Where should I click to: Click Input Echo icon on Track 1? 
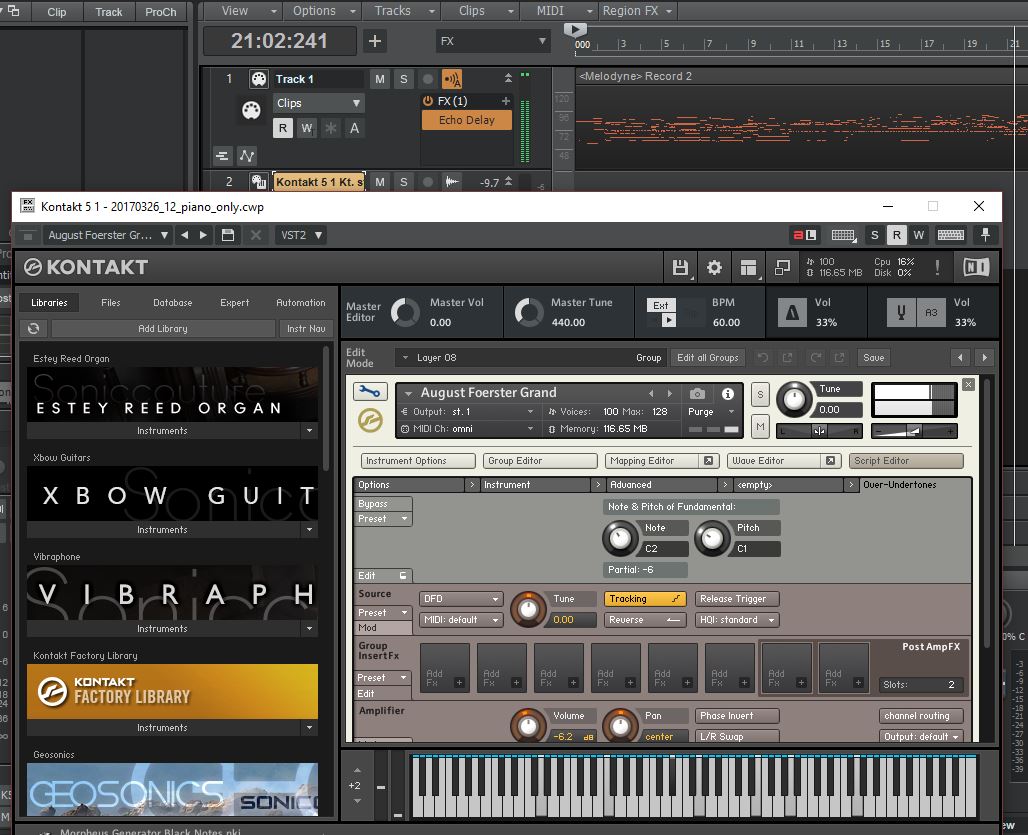click(452, 79)
